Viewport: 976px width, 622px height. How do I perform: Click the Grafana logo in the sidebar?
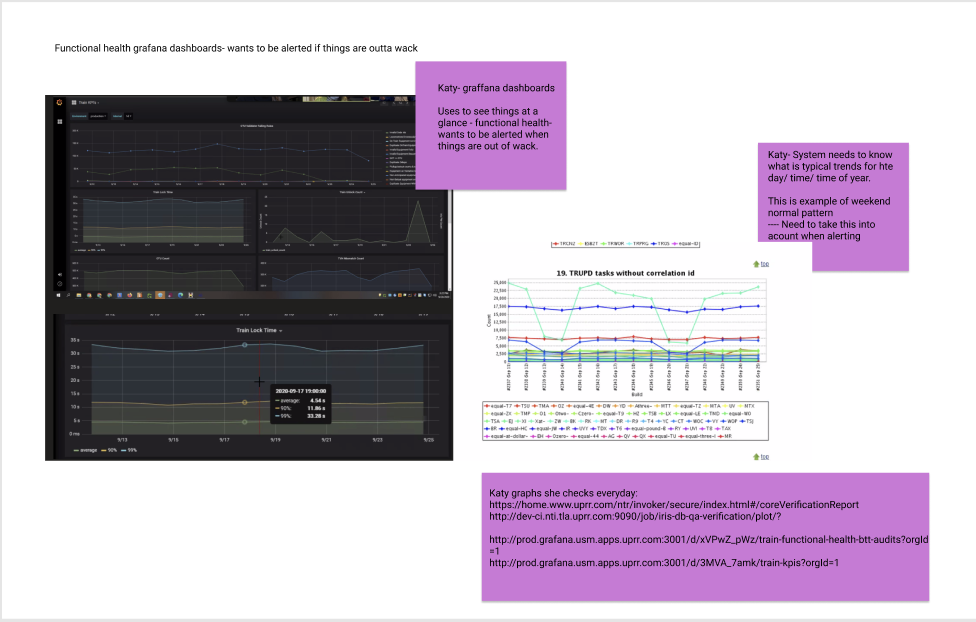pos(59,102)
